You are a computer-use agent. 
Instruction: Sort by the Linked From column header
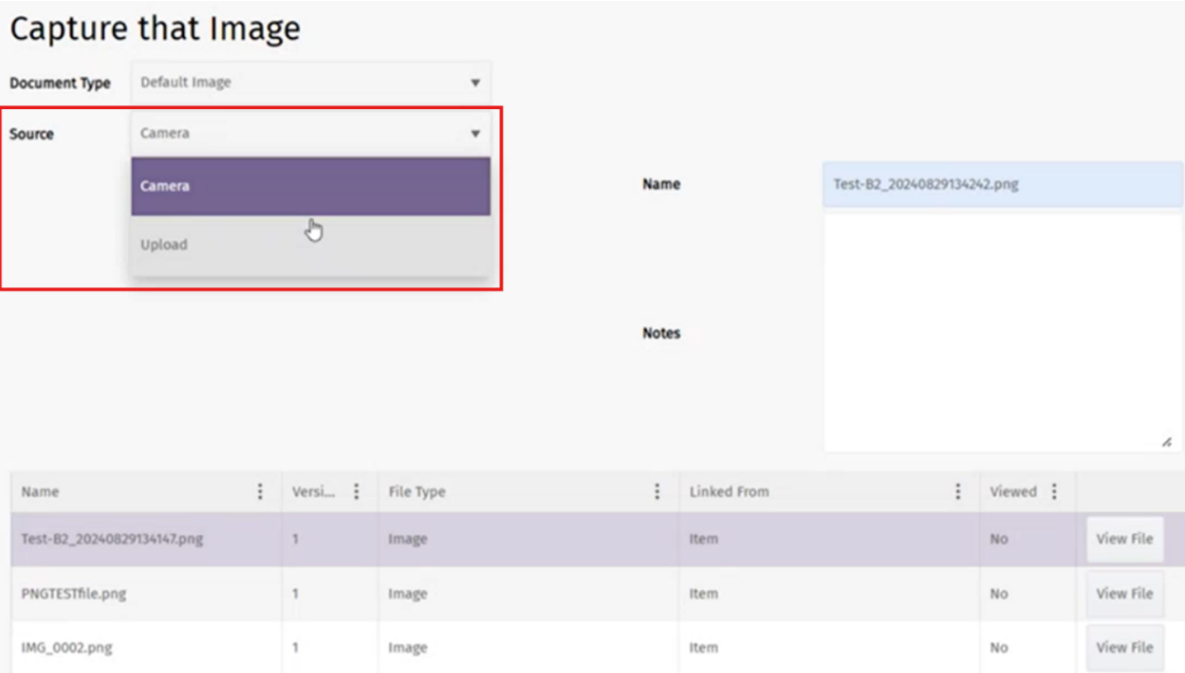[729, 492]
